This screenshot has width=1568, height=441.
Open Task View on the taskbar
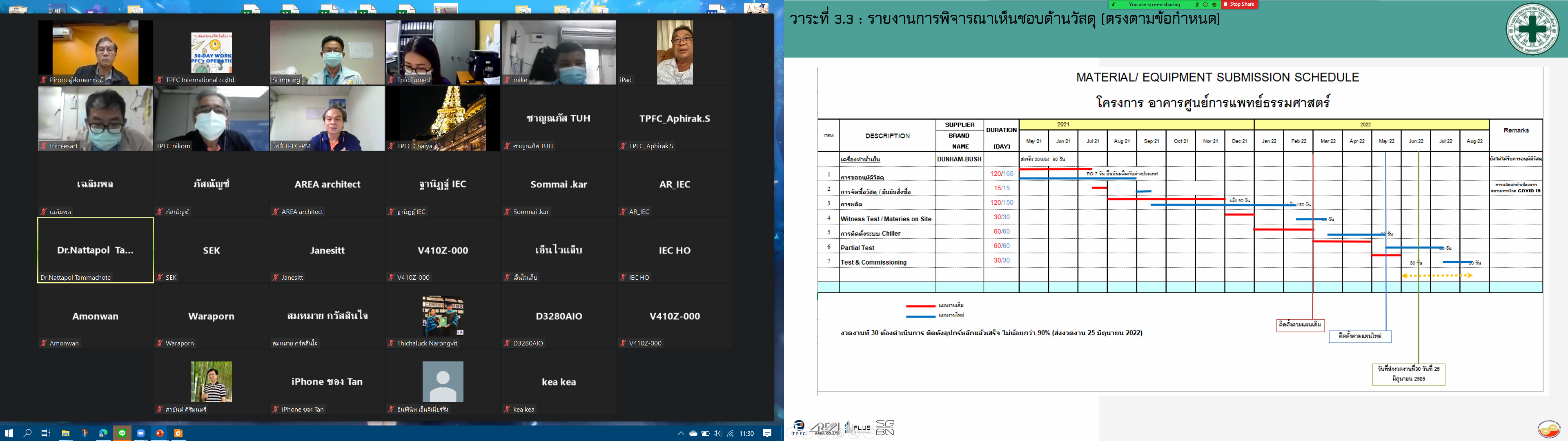46,433
